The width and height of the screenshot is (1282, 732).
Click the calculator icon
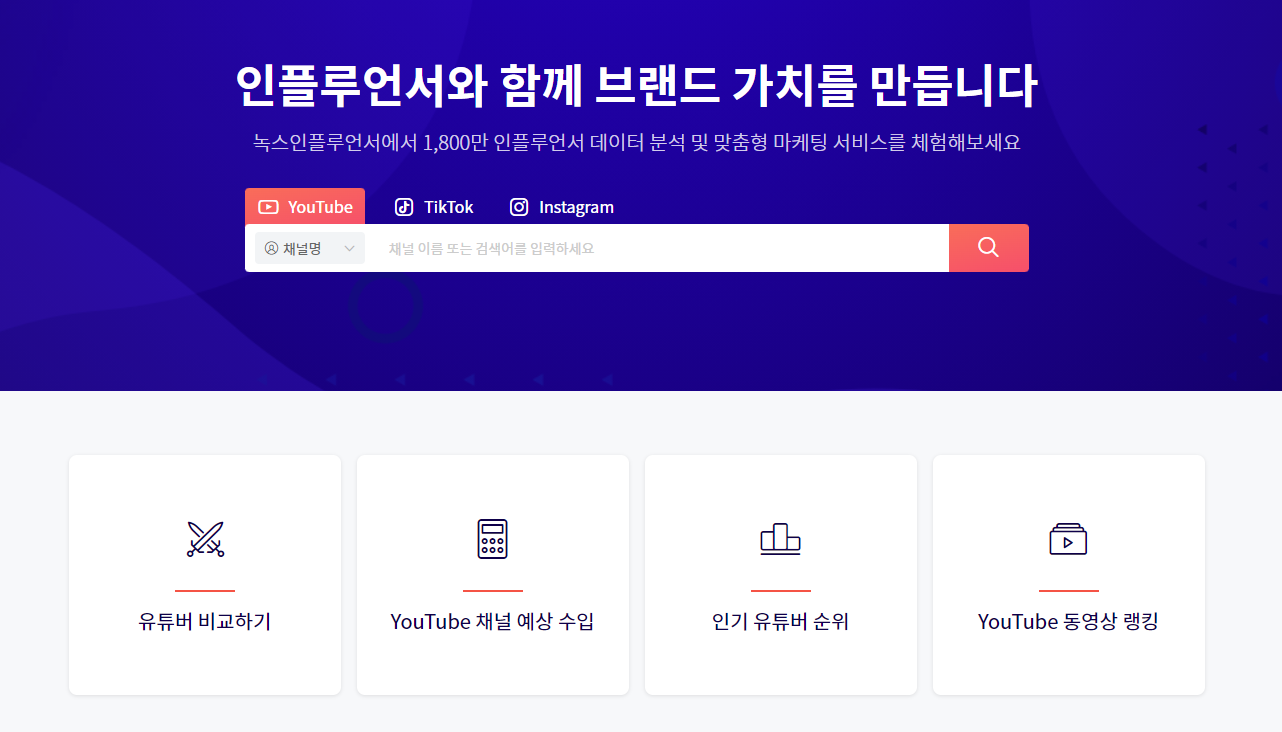(x=492, y=539)
